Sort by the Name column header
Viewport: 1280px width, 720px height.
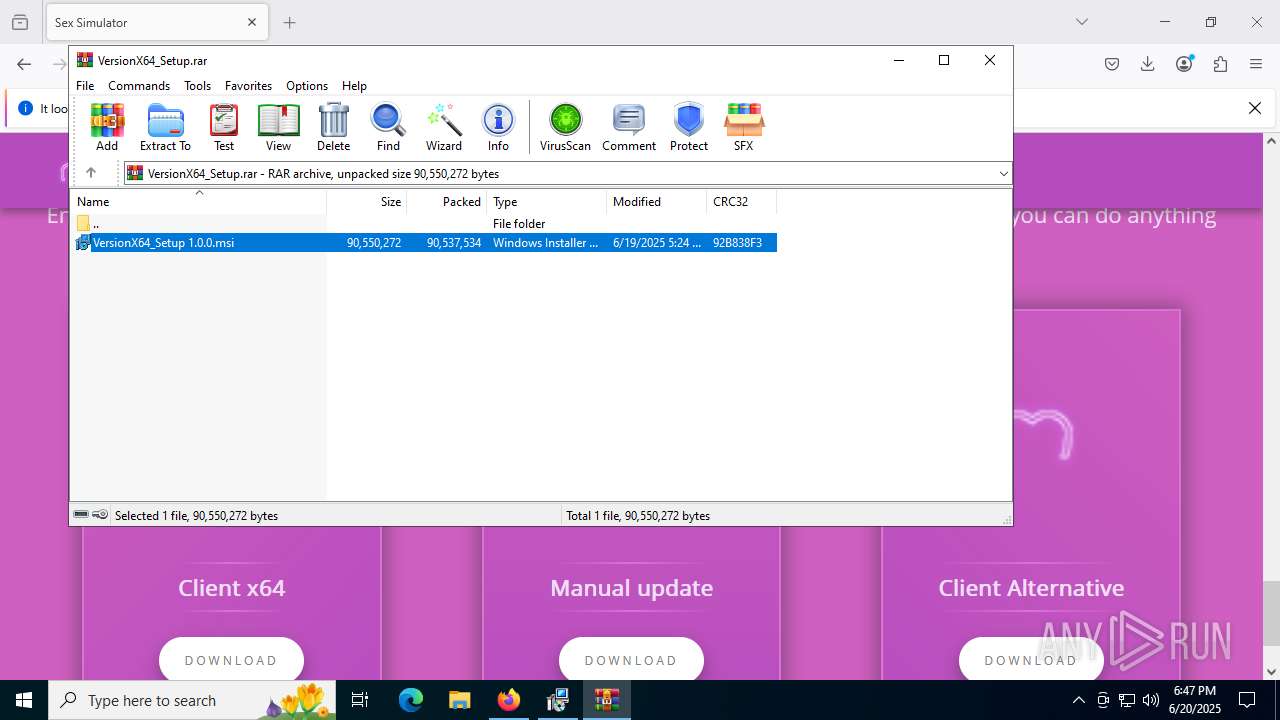[x=198, y=202]
